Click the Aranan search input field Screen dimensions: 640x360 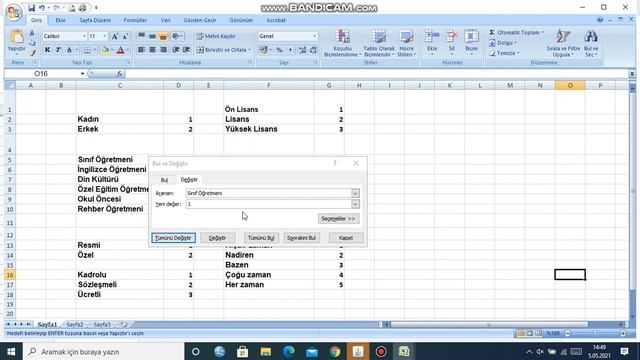(x=269, y=193)
